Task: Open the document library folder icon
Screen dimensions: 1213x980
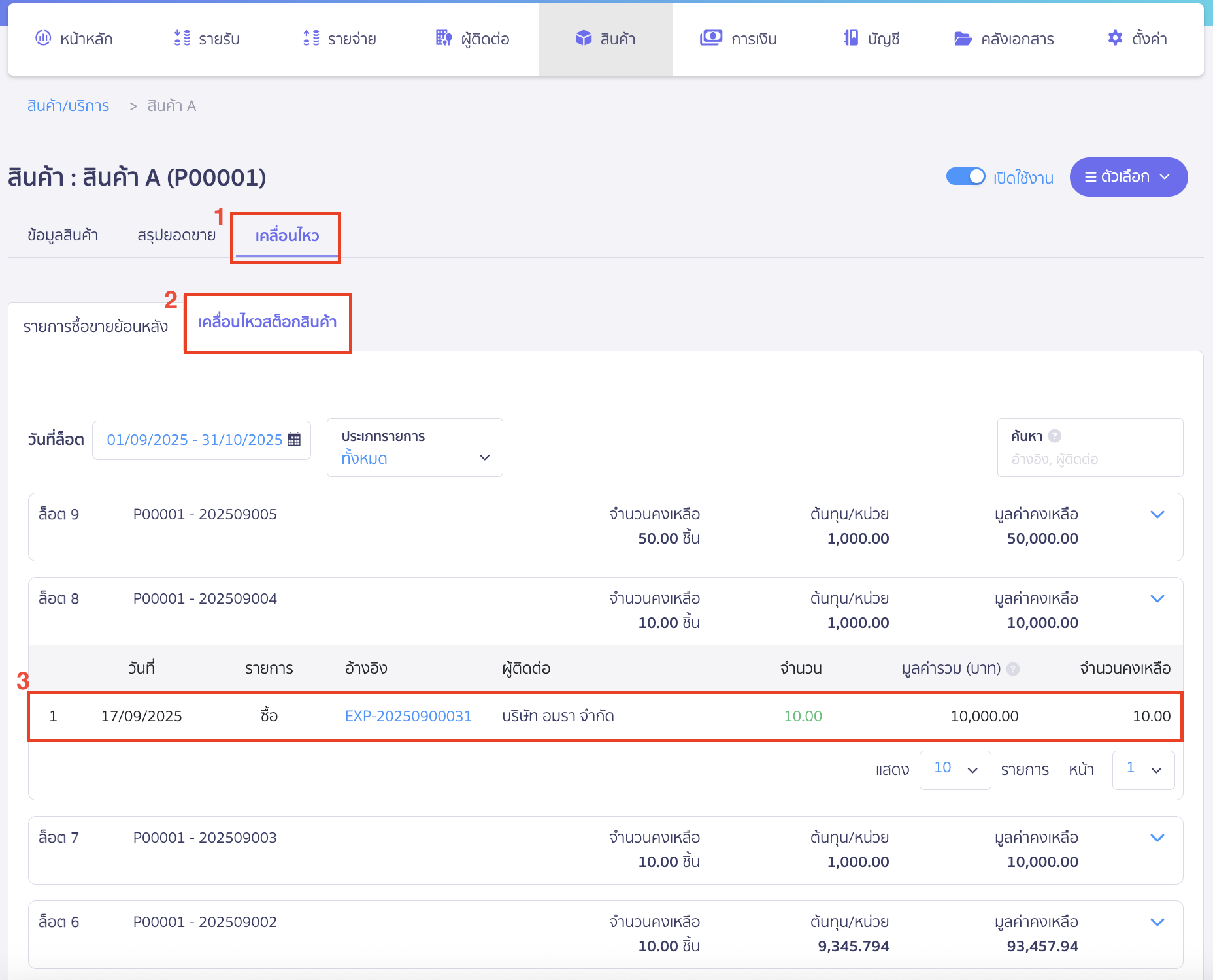Action: [963, 39]
